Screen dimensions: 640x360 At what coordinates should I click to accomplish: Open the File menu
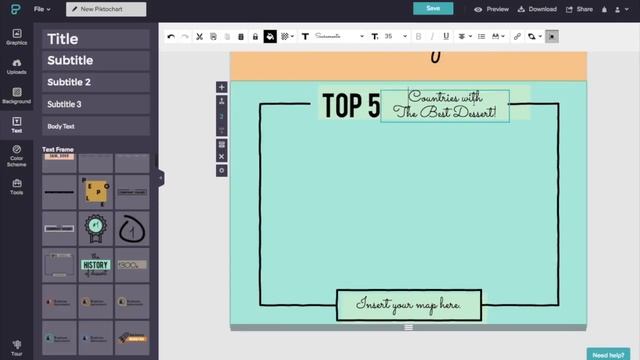pyautogui.click(x=42, y=9)
